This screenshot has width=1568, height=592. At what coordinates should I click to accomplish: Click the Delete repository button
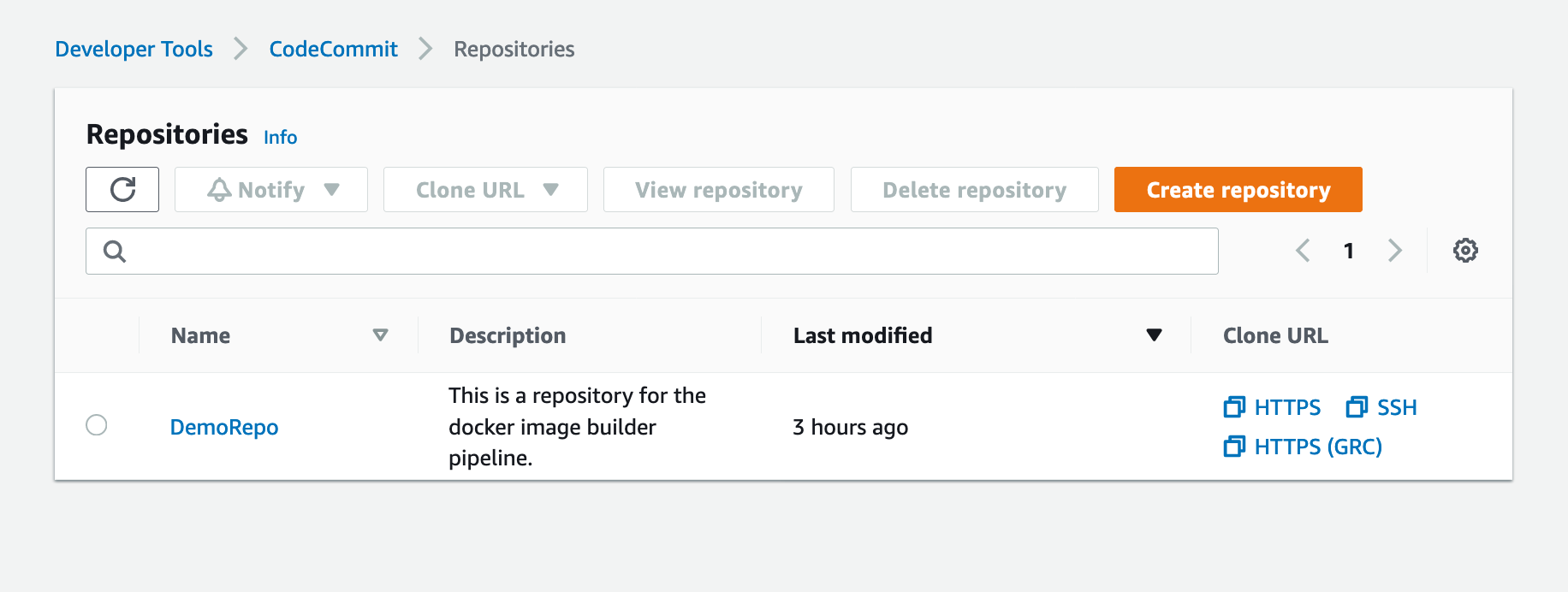[974, 189]
